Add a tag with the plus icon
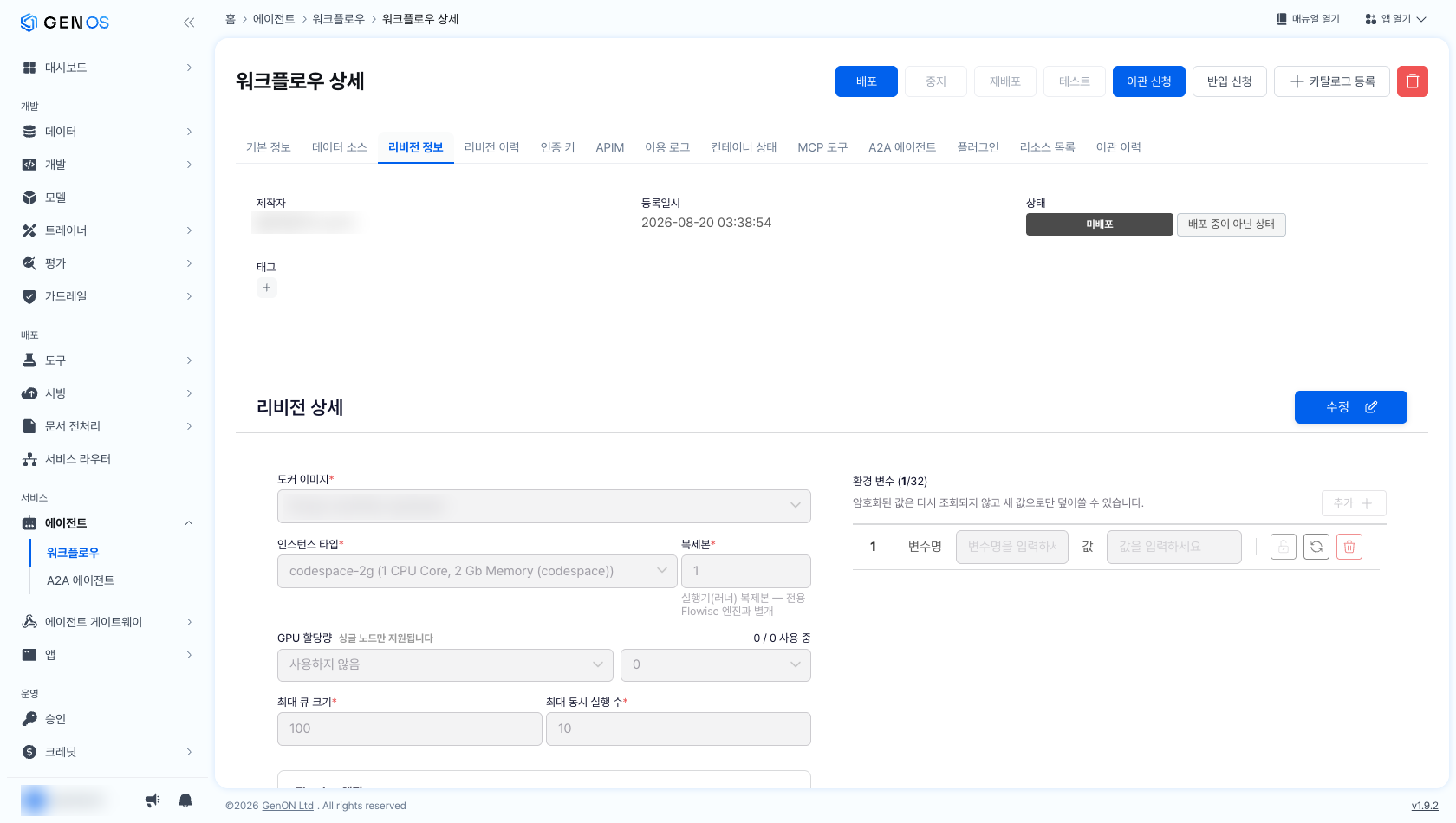1456x823 pixels. (267, 288)
